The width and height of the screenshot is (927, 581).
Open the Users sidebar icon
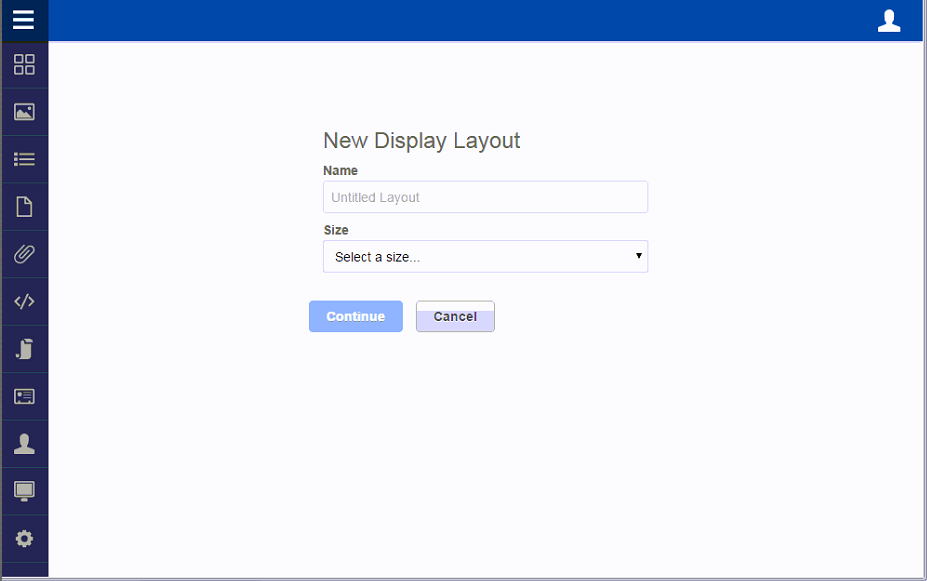pos(24,443)
